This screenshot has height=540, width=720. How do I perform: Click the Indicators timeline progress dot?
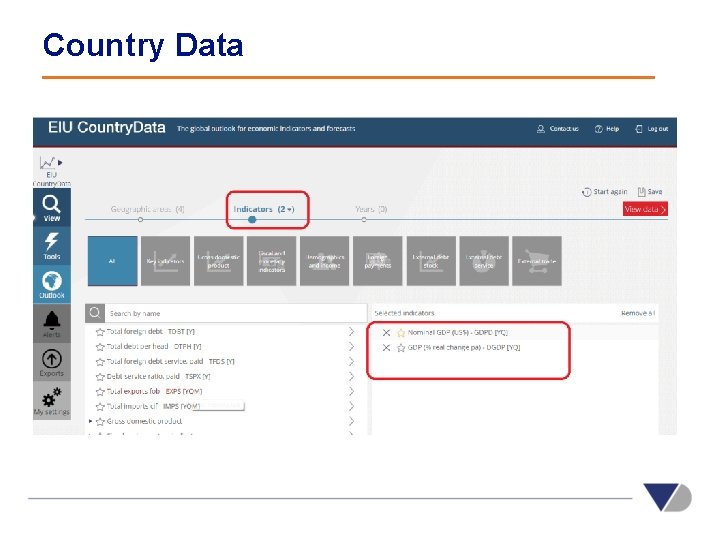coord(252,220)
